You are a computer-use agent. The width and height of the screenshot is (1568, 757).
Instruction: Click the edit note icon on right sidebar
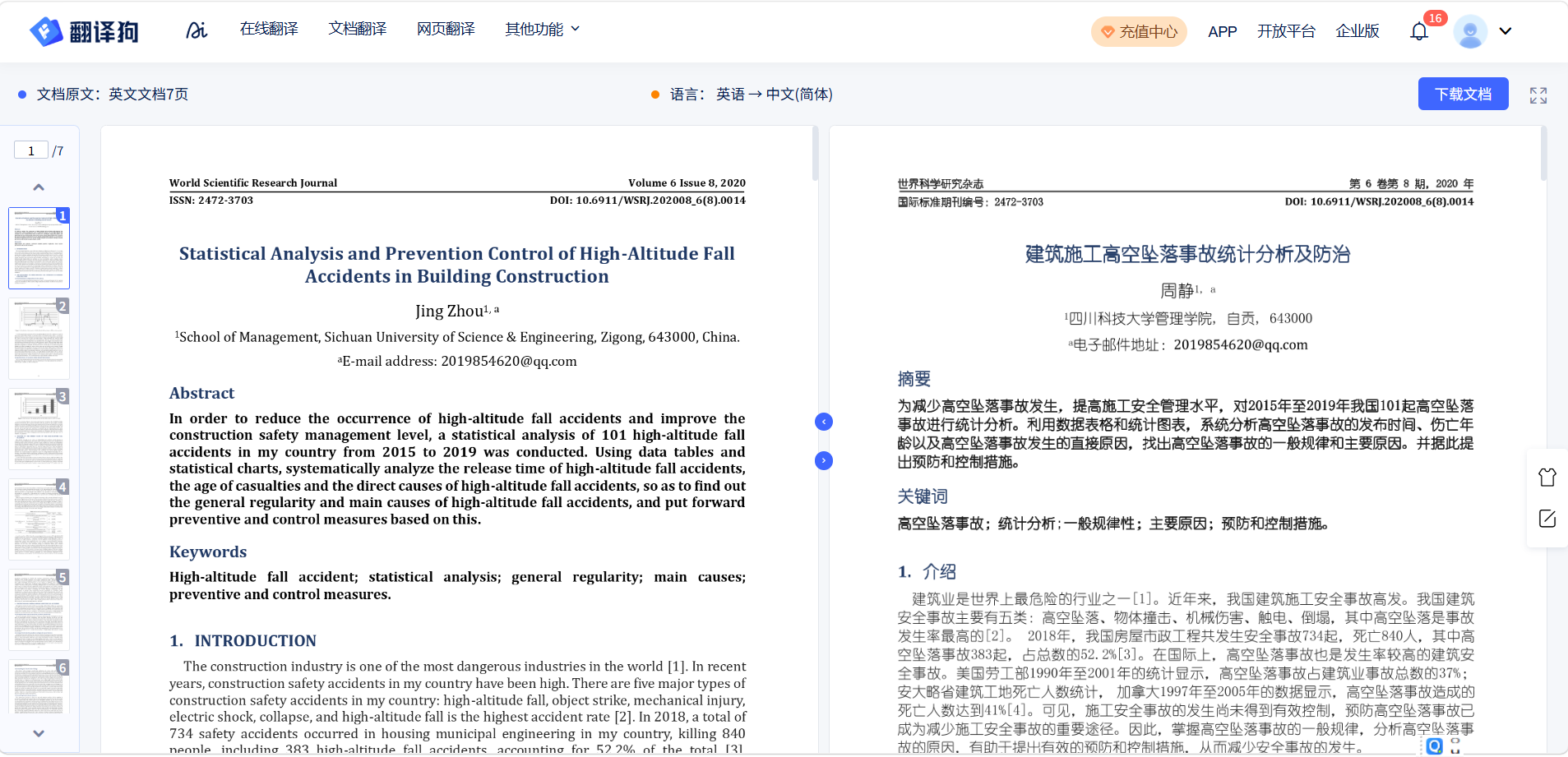click(x=1547, y=519)
